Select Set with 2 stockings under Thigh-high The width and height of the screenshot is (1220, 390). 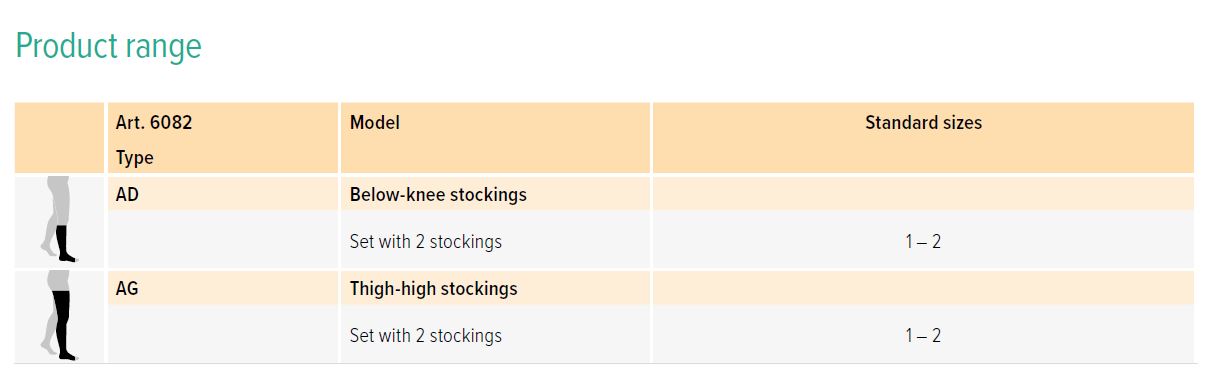[426, 336]
